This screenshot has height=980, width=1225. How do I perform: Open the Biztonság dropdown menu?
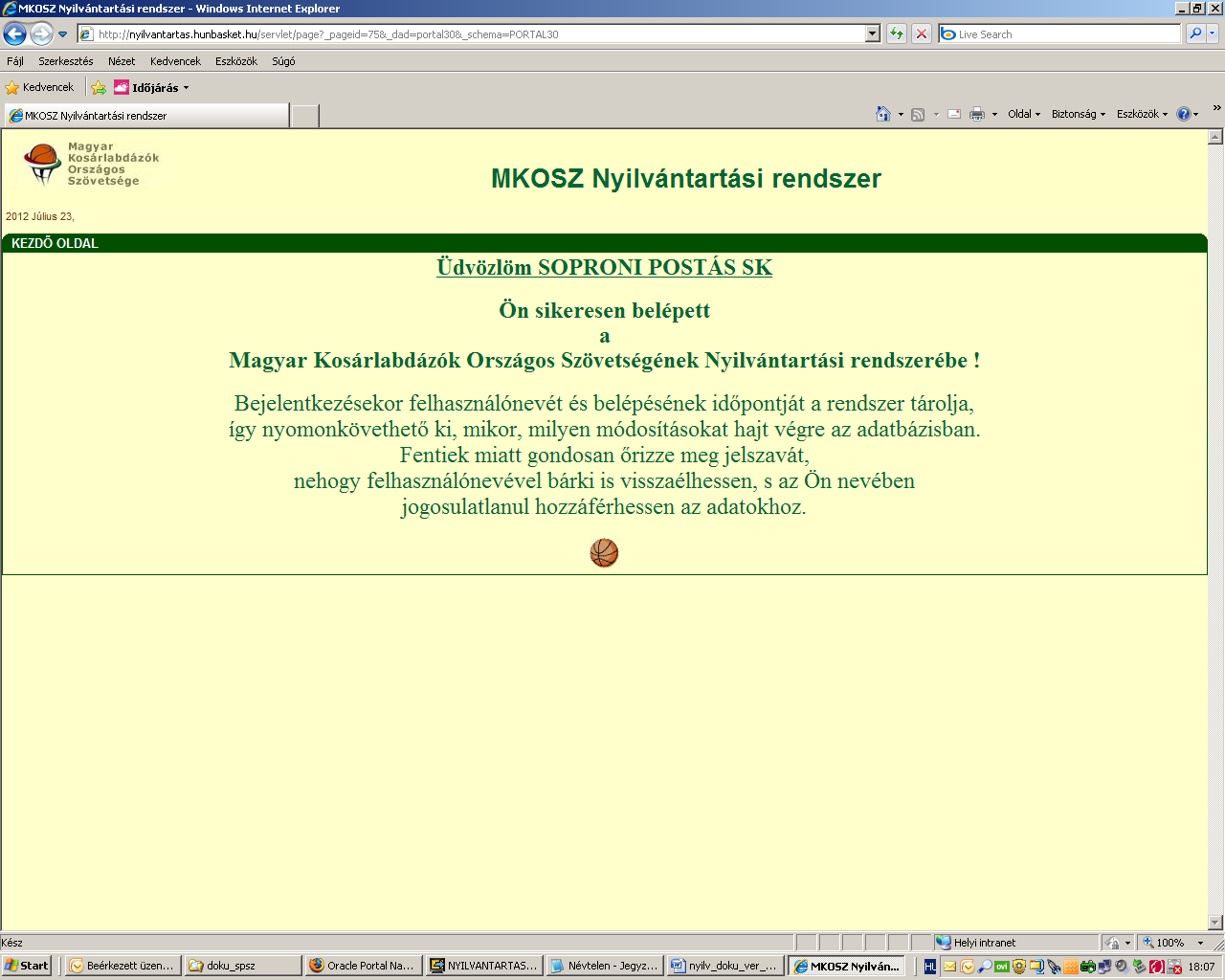click(x=1079, y=114)
